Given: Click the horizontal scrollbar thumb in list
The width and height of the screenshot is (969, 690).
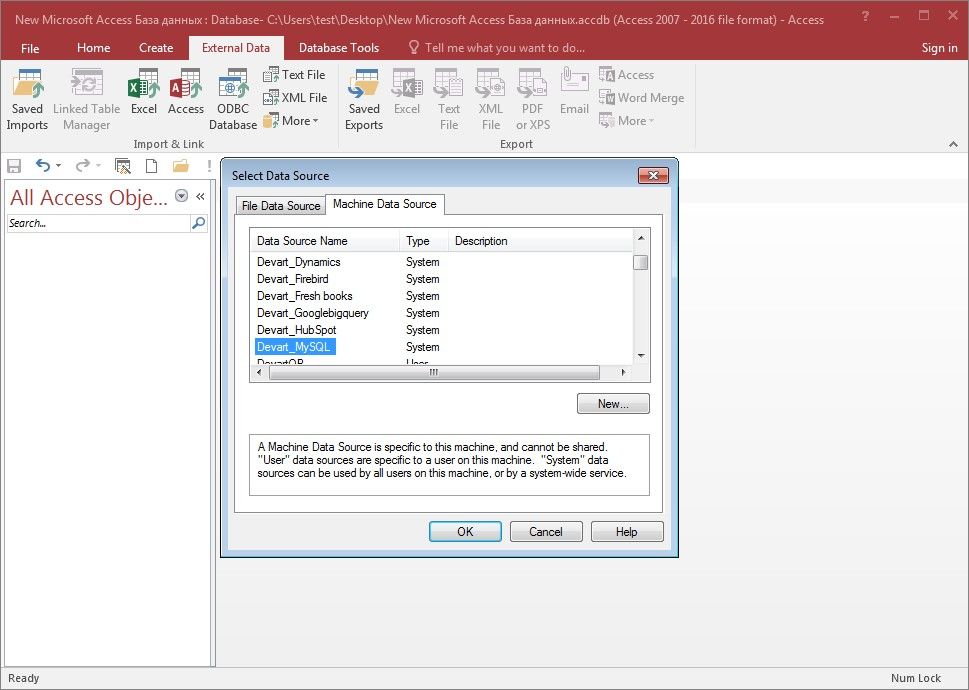Looking at the screenshot, I should click(434, 372).
